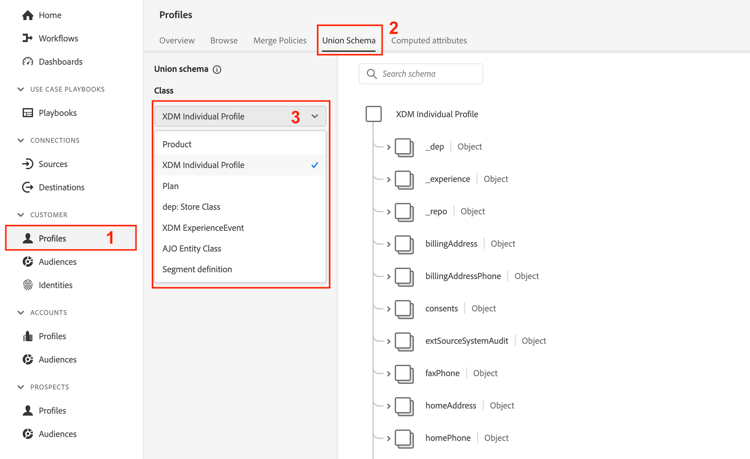Open Sources under Connections

pyautogui.click(x=53, y=164)
